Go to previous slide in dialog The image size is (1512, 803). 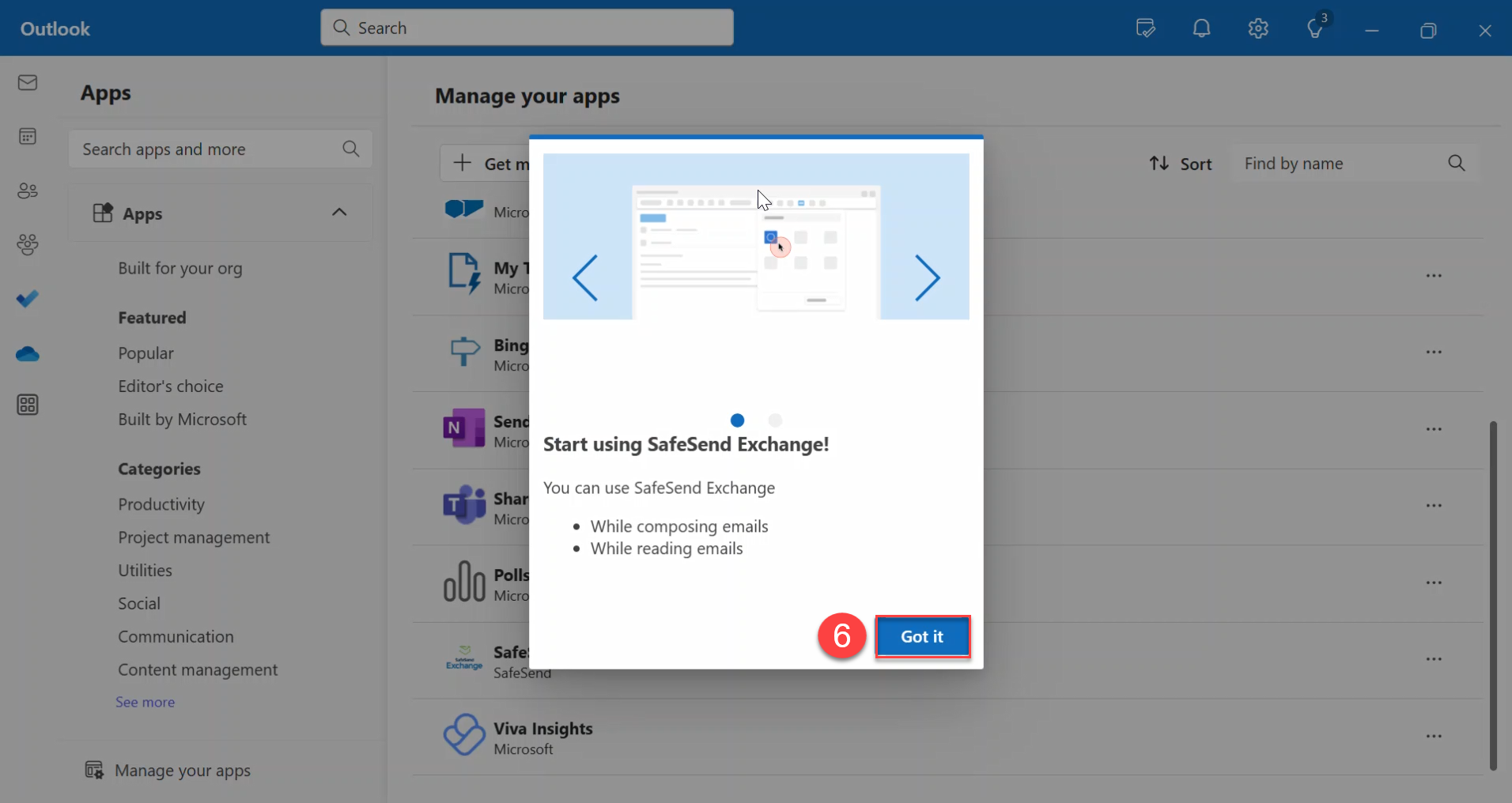coord(585,277)
